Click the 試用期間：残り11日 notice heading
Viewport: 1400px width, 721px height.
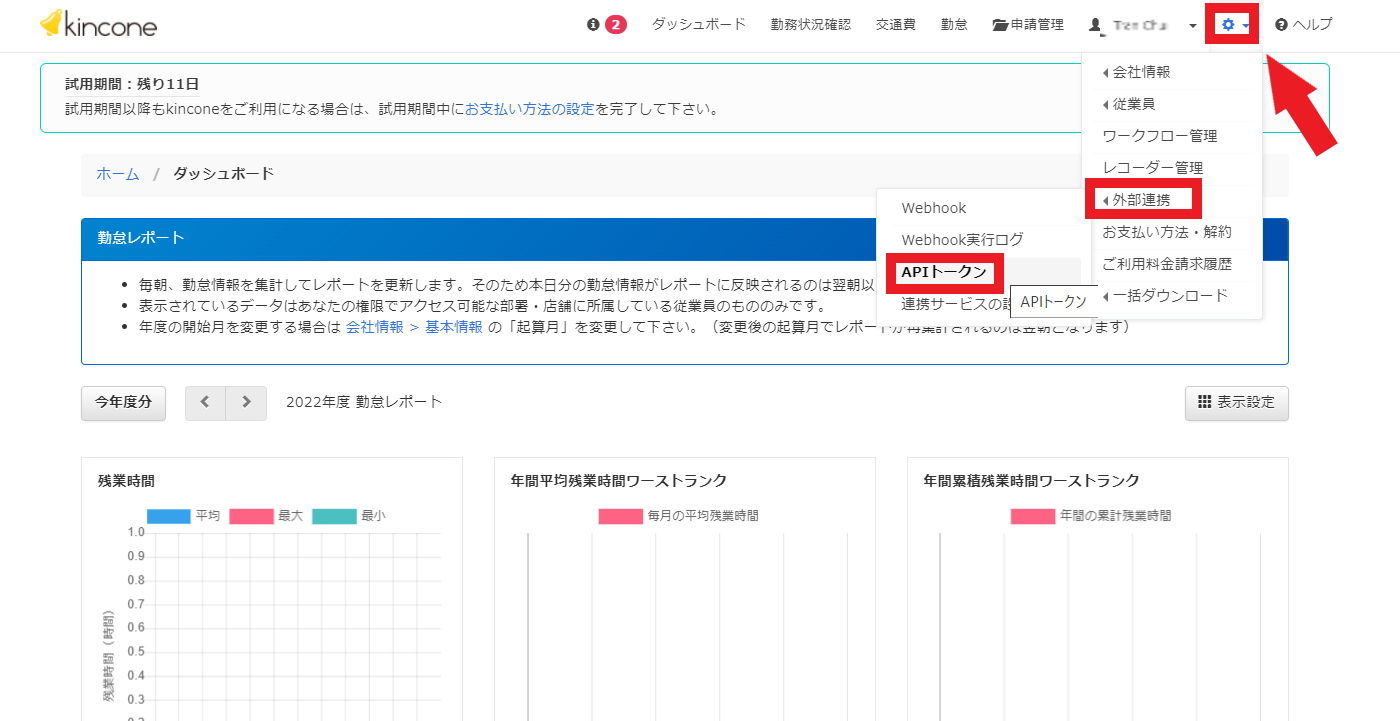132,84
